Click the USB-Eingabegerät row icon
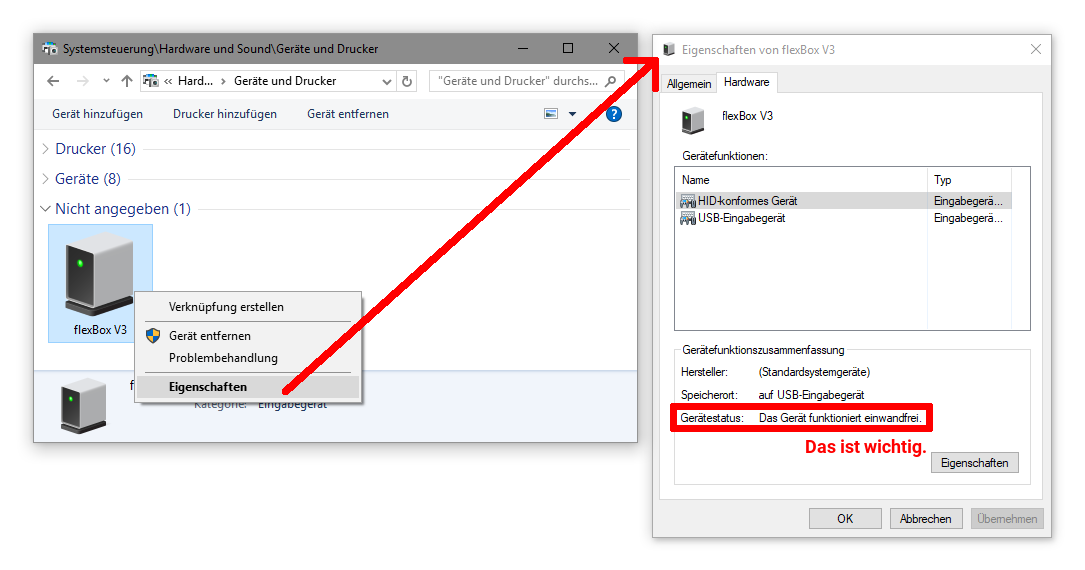 (687, 218)
